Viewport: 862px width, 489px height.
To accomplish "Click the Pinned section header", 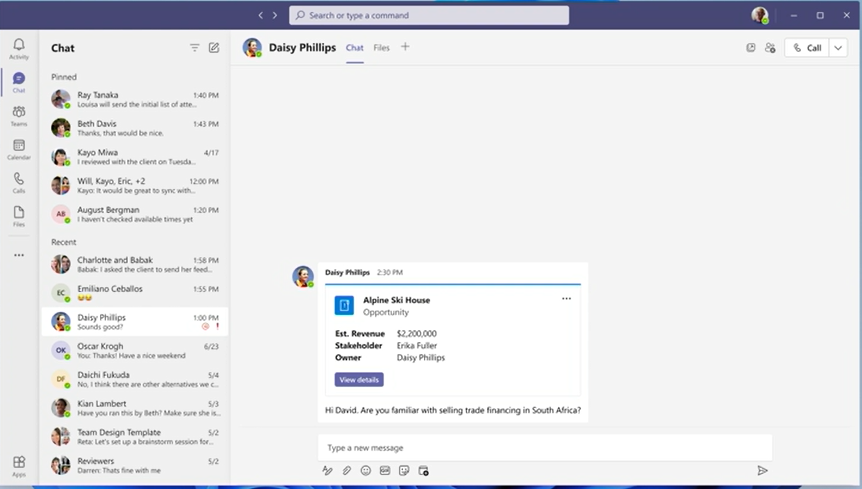I will click(64, 77).
